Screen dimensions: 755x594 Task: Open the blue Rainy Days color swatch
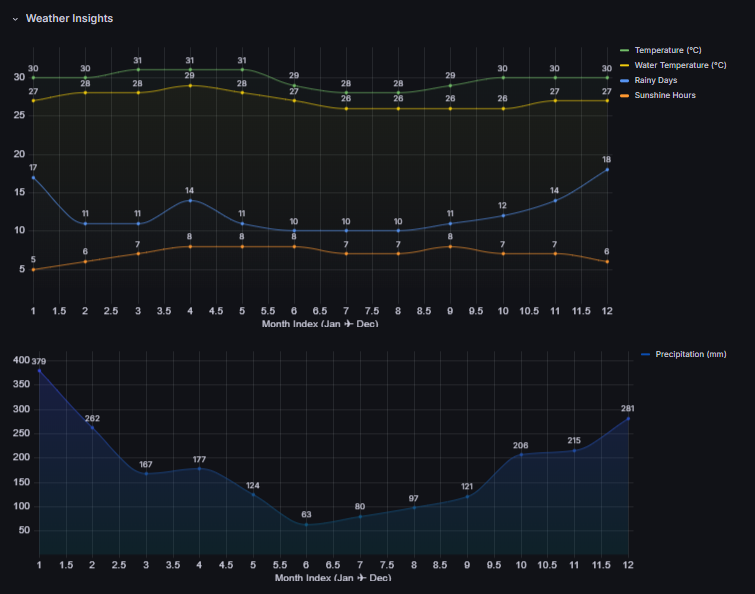625,80
